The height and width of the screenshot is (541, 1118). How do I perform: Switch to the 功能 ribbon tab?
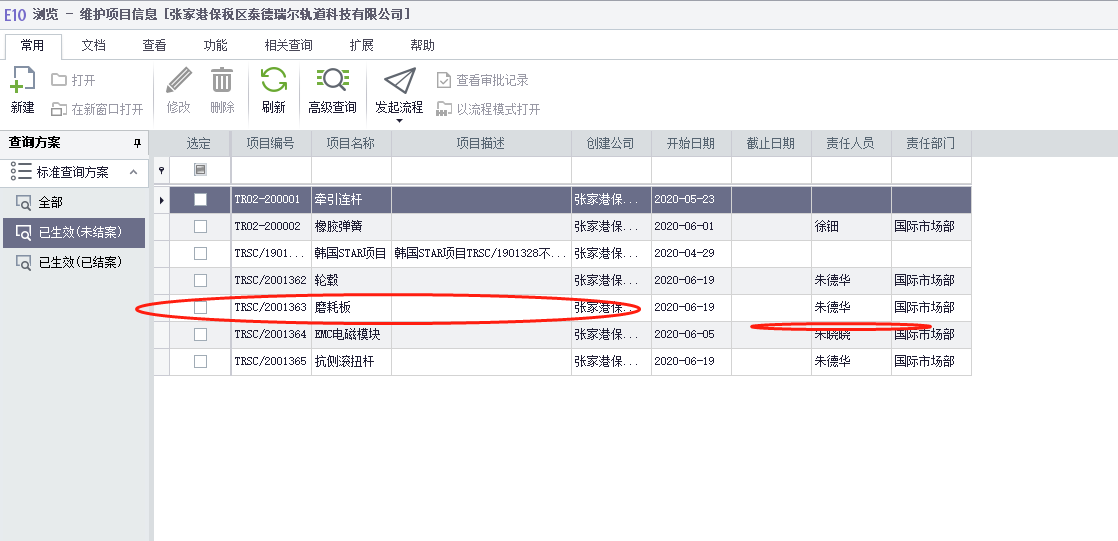point(215,46)
